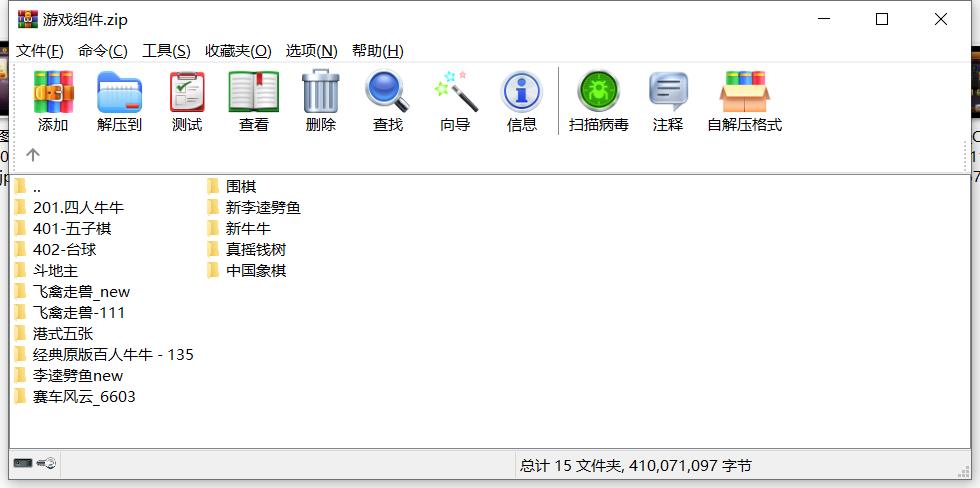Open the 工具(S) menu

(x=166, y=51)
